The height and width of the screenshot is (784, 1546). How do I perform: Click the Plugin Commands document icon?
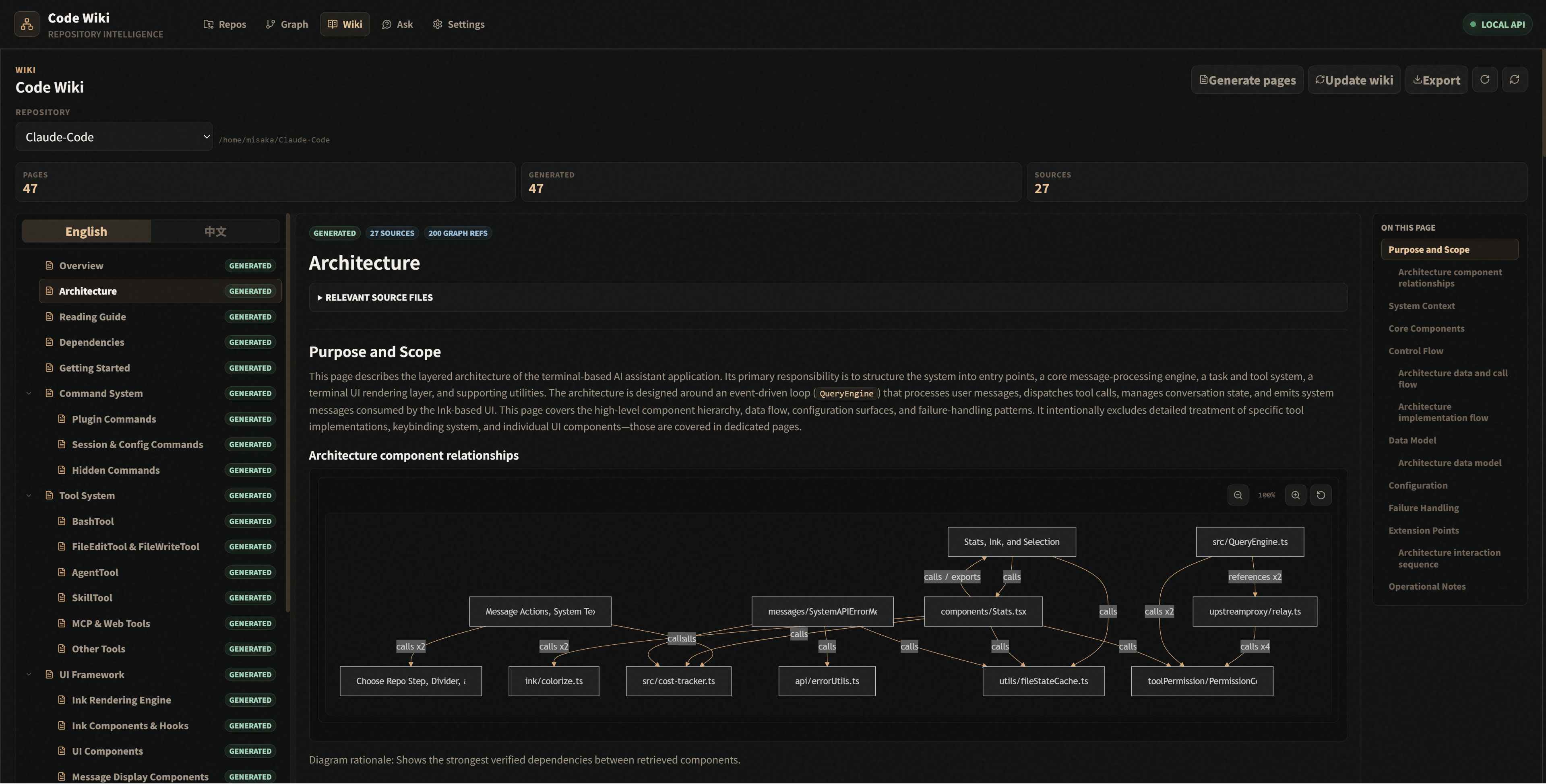[x=62, y=419]
